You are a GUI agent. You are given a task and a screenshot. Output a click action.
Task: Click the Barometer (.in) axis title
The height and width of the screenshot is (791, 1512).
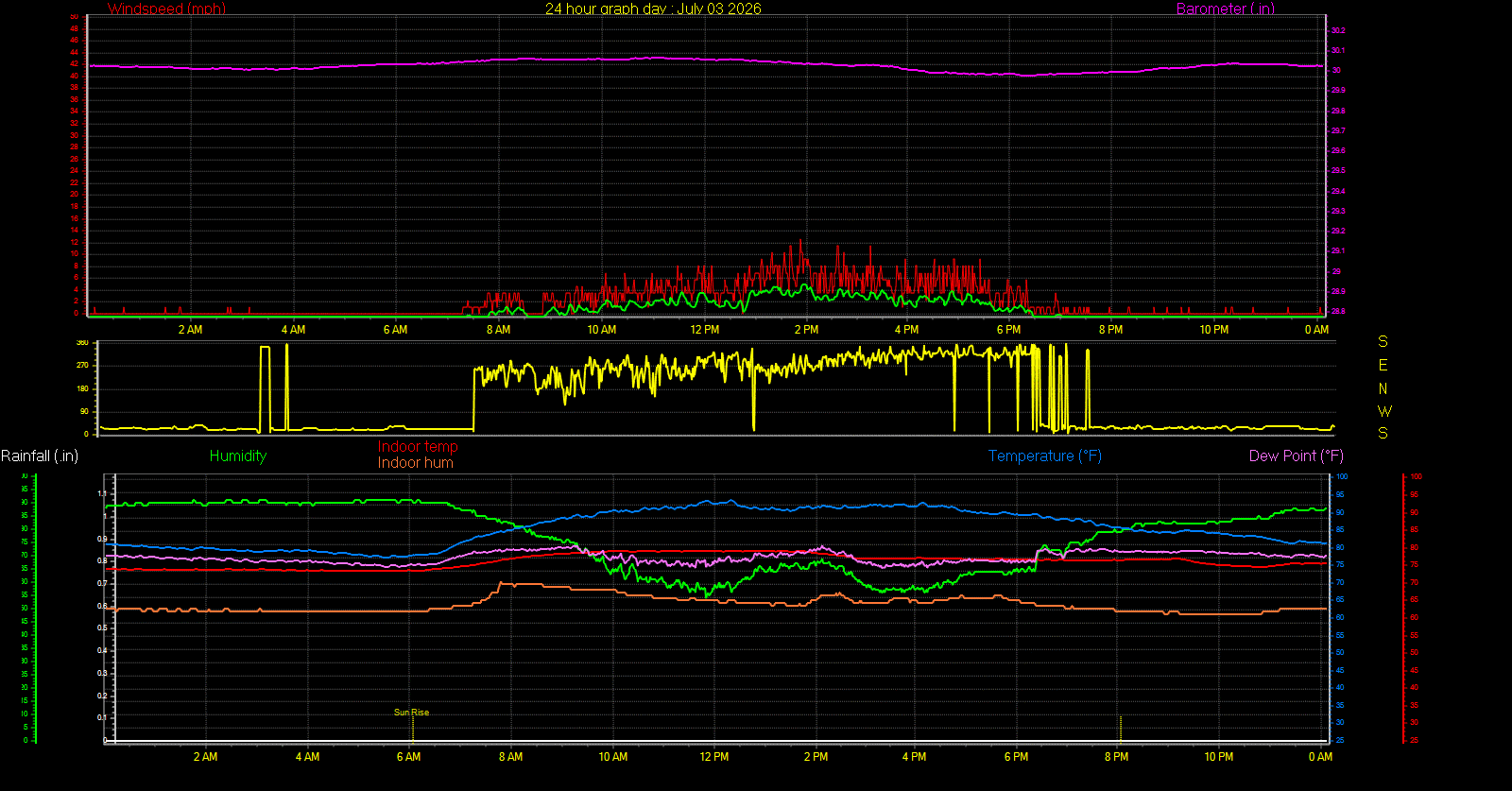click(1225, 9)
